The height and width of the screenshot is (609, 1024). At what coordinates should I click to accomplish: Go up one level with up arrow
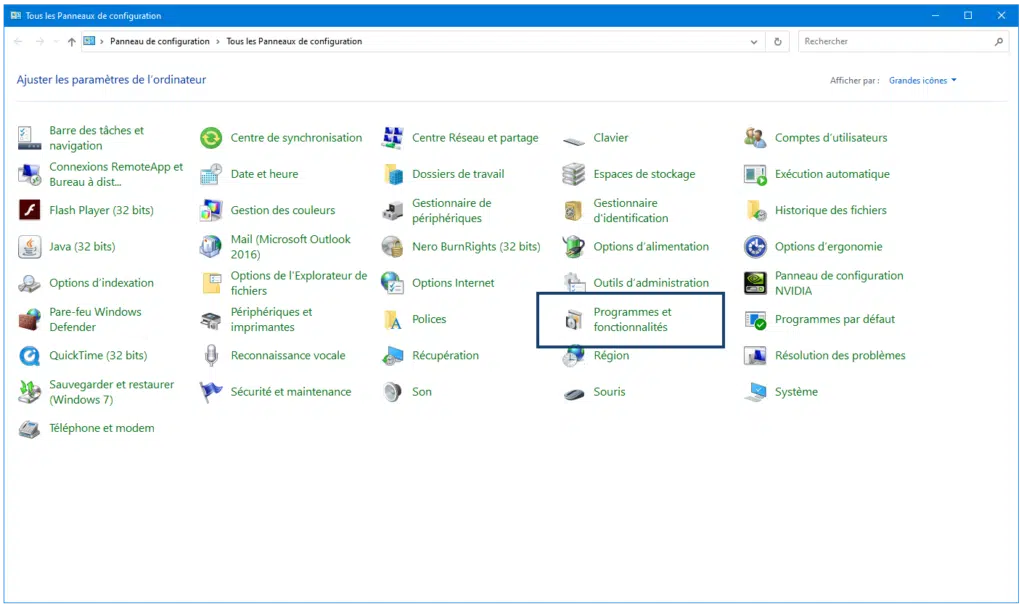pos(71,42)
